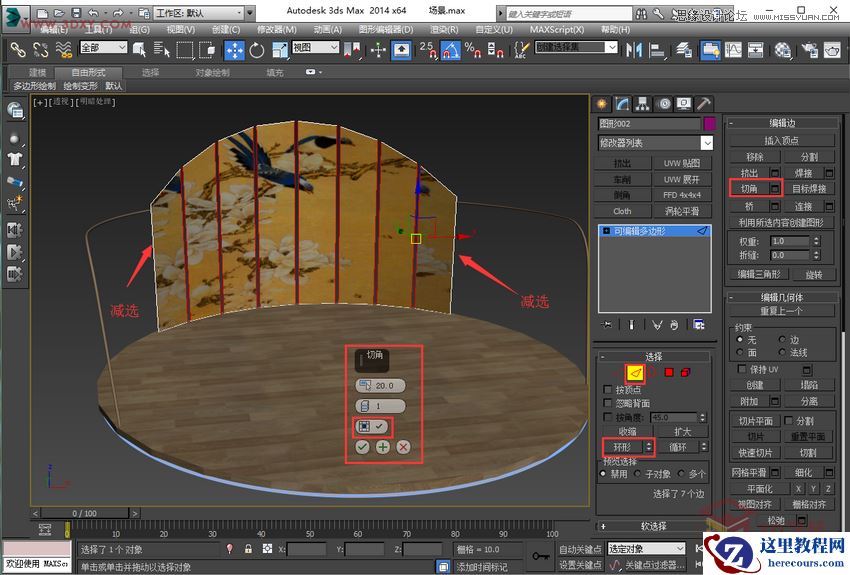Open Select by Name list
The image size is (850, 575).
pyautogui.click(x=162, y=50)
